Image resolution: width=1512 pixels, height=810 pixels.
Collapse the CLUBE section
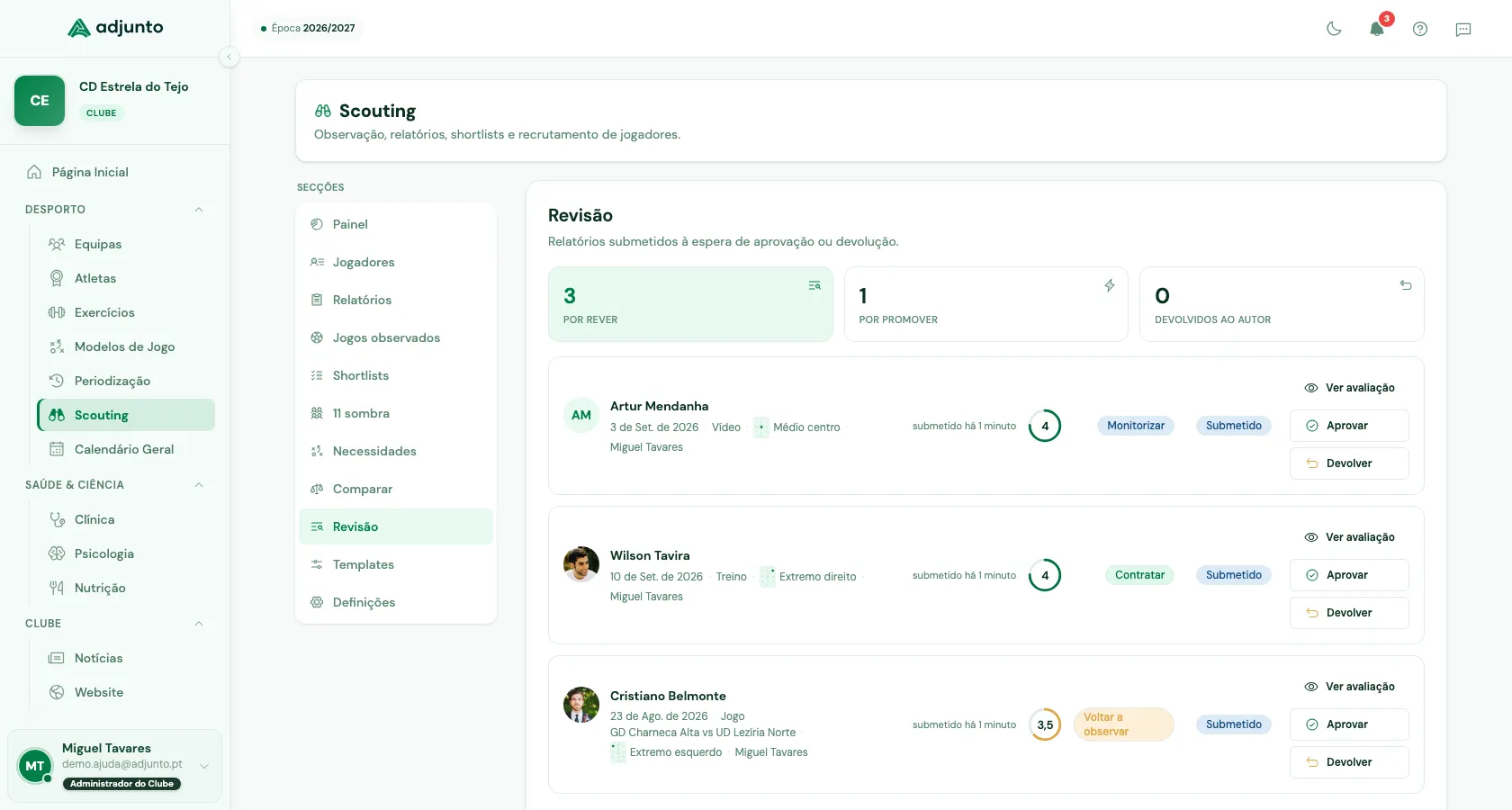tap(199, 624)
